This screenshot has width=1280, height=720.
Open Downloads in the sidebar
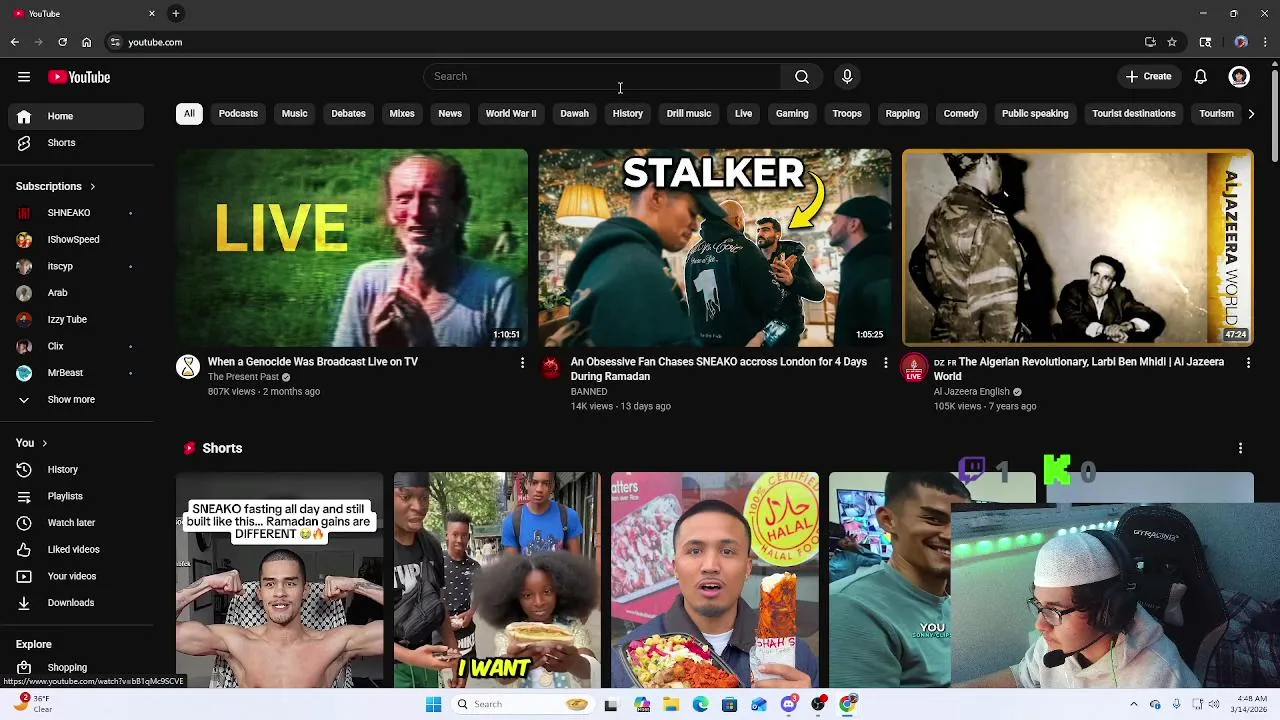(77, 603)
